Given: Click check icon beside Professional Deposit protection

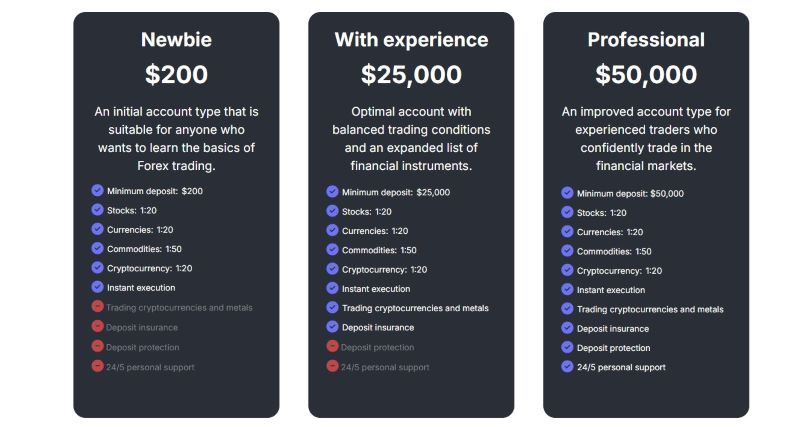Looking at the screenshot, I should point(567,347).
